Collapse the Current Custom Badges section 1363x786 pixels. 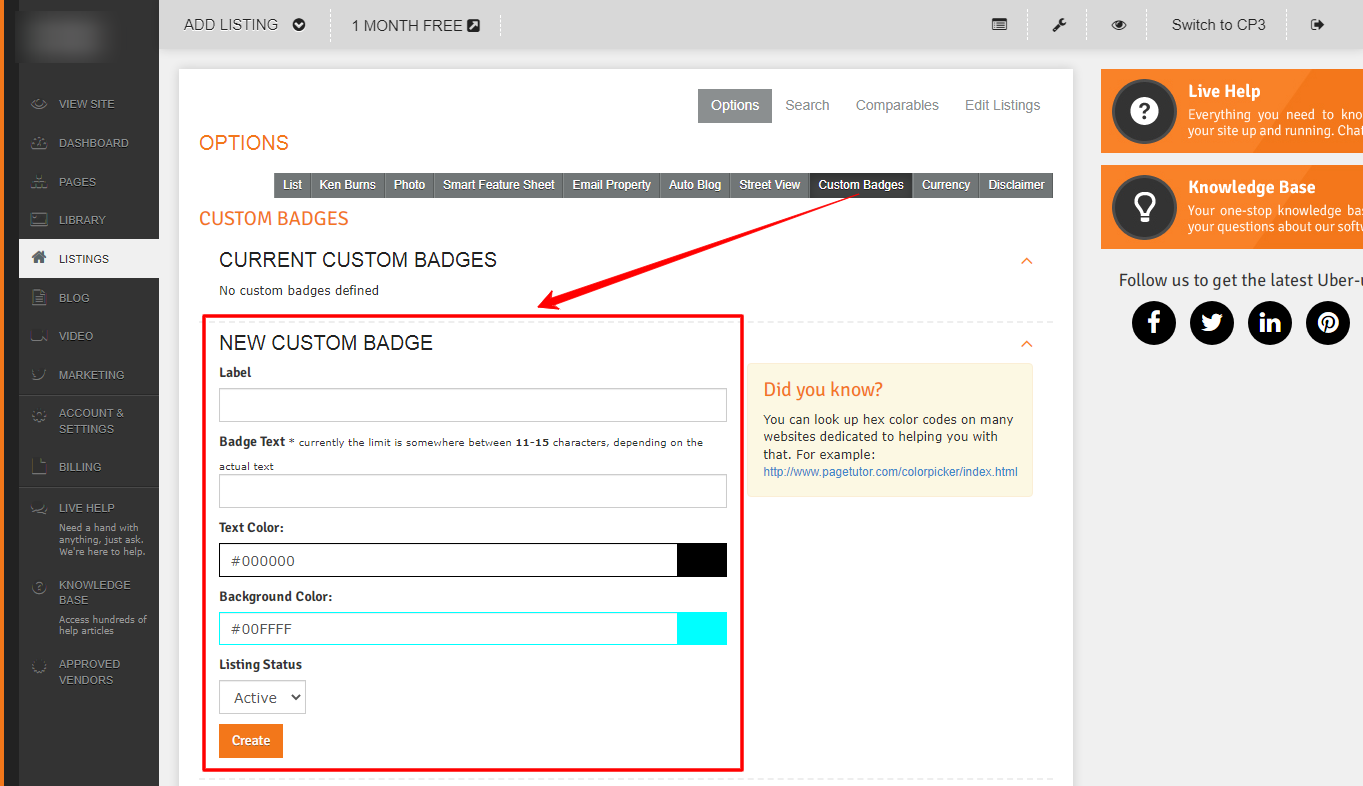1026,261
